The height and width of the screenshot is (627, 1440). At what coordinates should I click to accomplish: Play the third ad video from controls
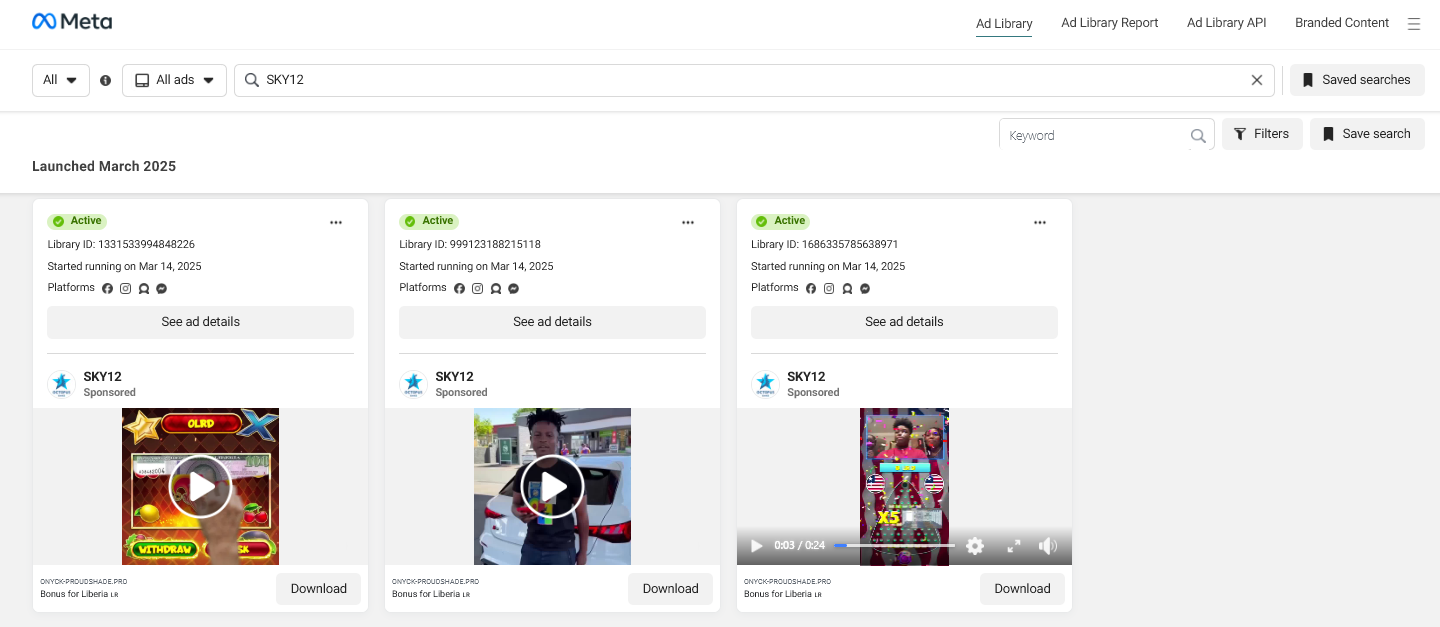756,546
